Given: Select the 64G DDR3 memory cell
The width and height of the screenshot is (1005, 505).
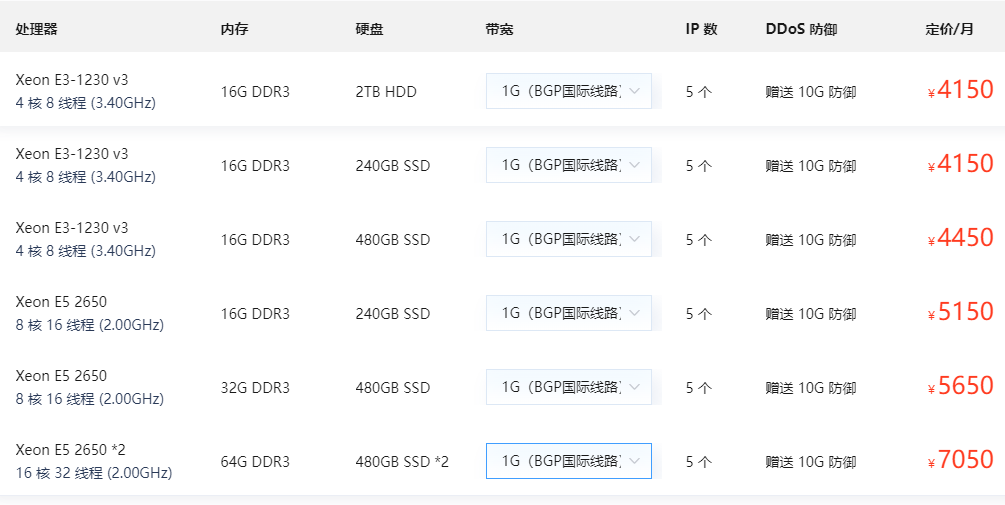Looking at the screenshot, I should [255, 461].
